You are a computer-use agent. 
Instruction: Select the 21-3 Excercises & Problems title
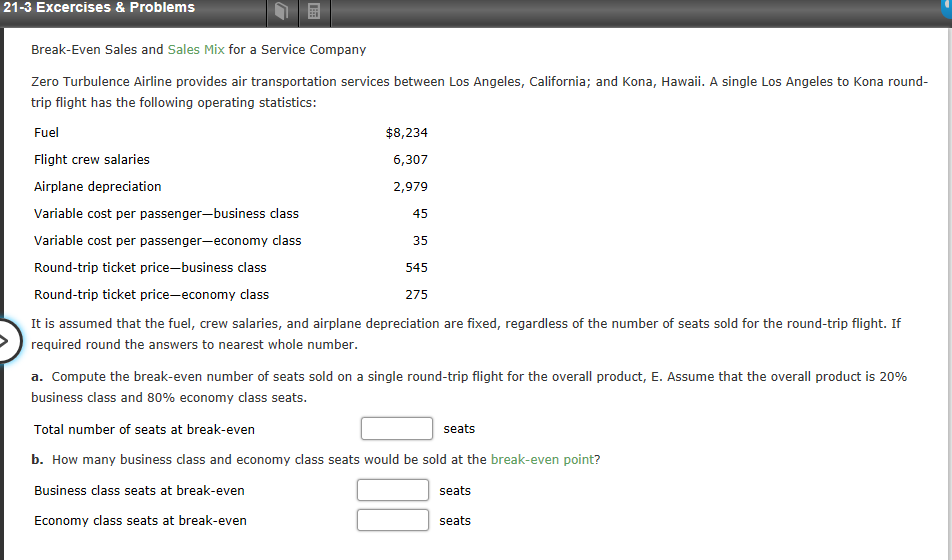pos(99,7)
